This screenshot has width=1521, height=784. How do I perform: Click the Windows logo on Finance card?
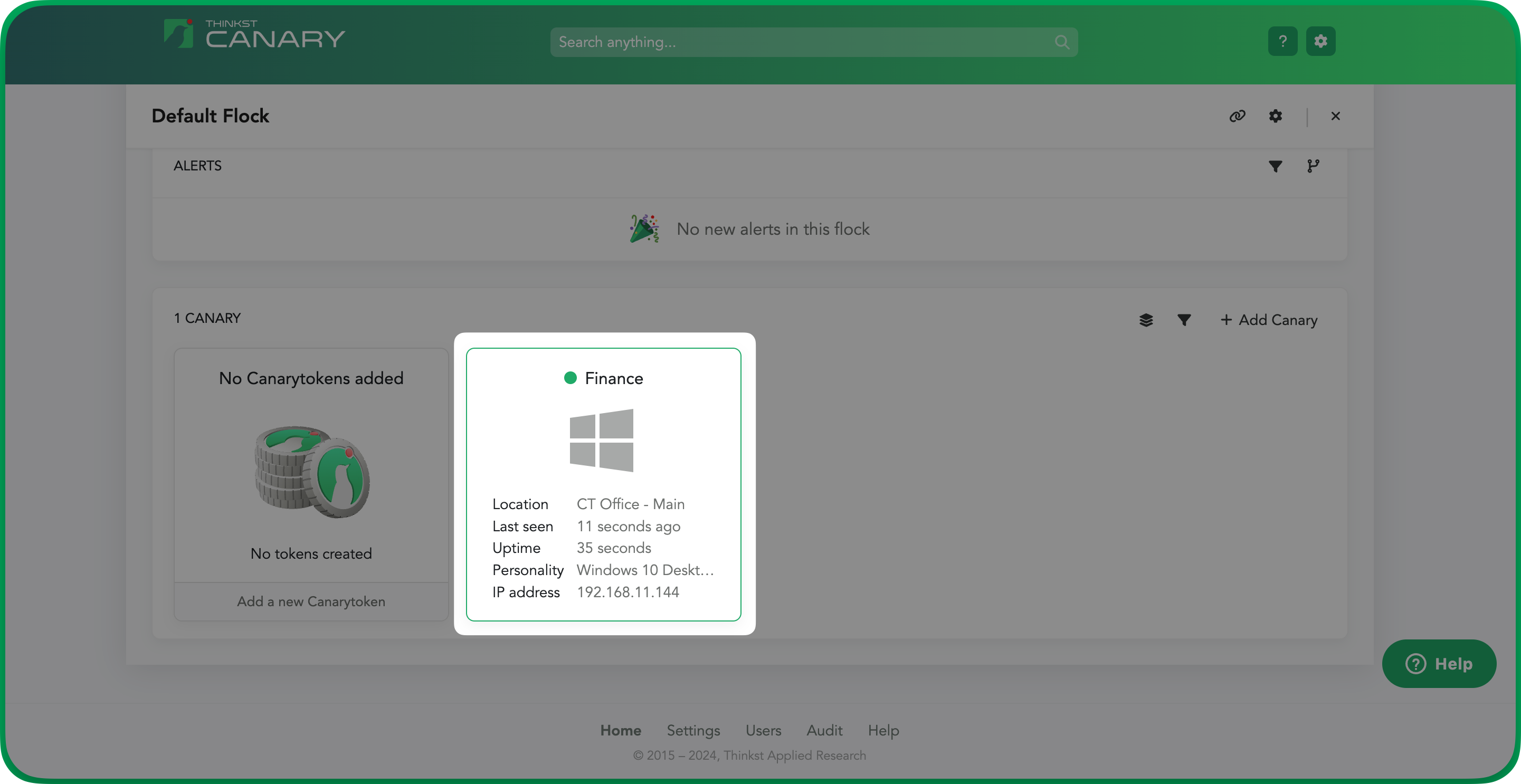coord(602,441)
